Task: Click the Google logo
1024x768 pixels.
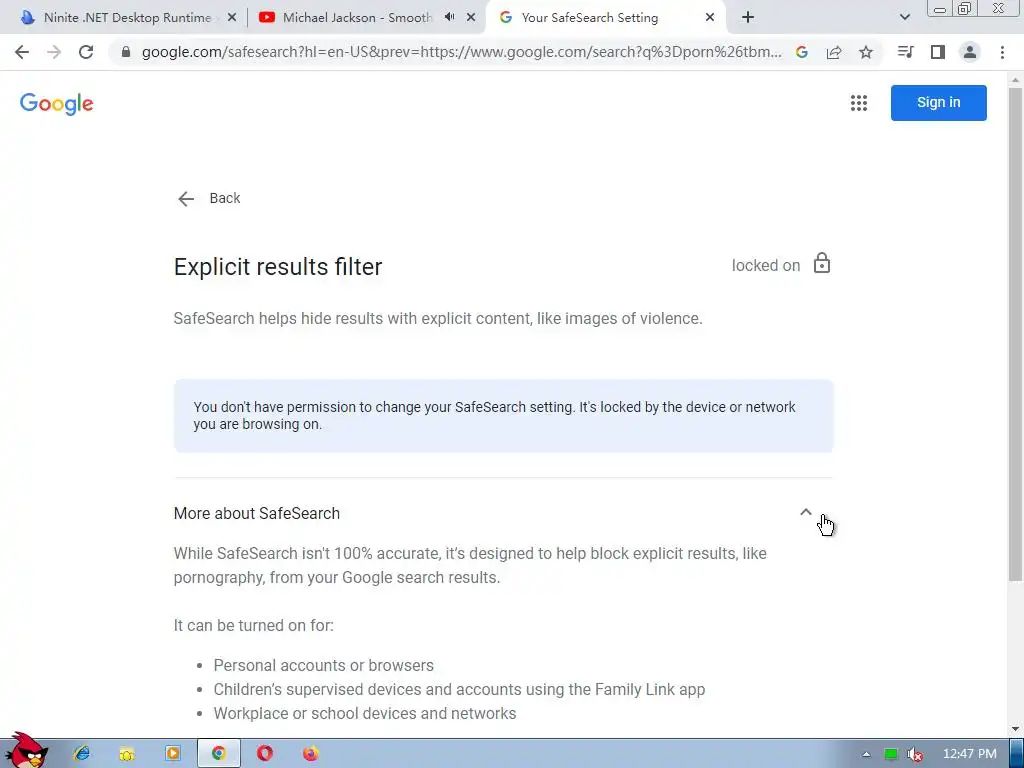Action: [x=57, y=103]
